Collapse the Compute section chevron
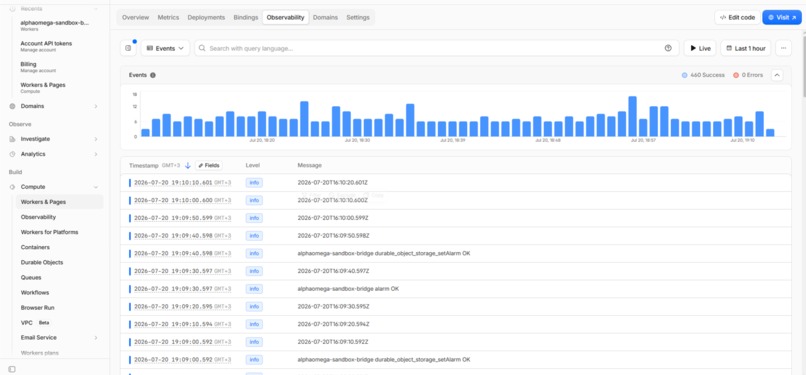The width and height of the screenshot is (806, 375). coord(96,187)
